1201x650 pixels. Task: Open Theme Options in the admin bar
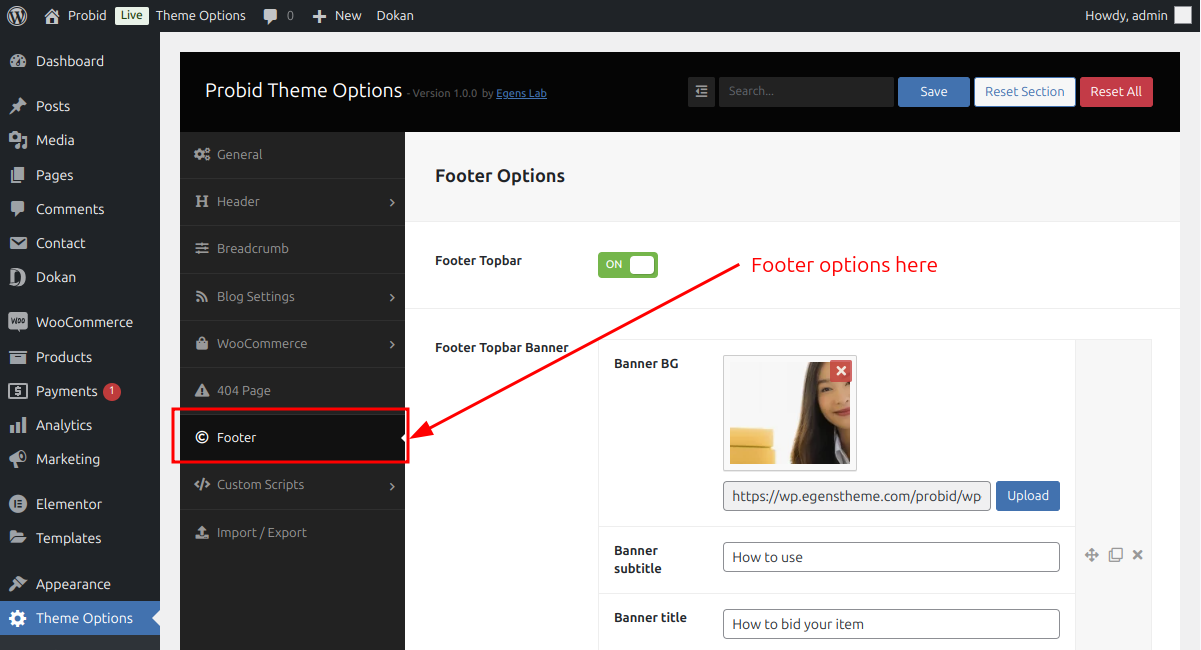201,15
